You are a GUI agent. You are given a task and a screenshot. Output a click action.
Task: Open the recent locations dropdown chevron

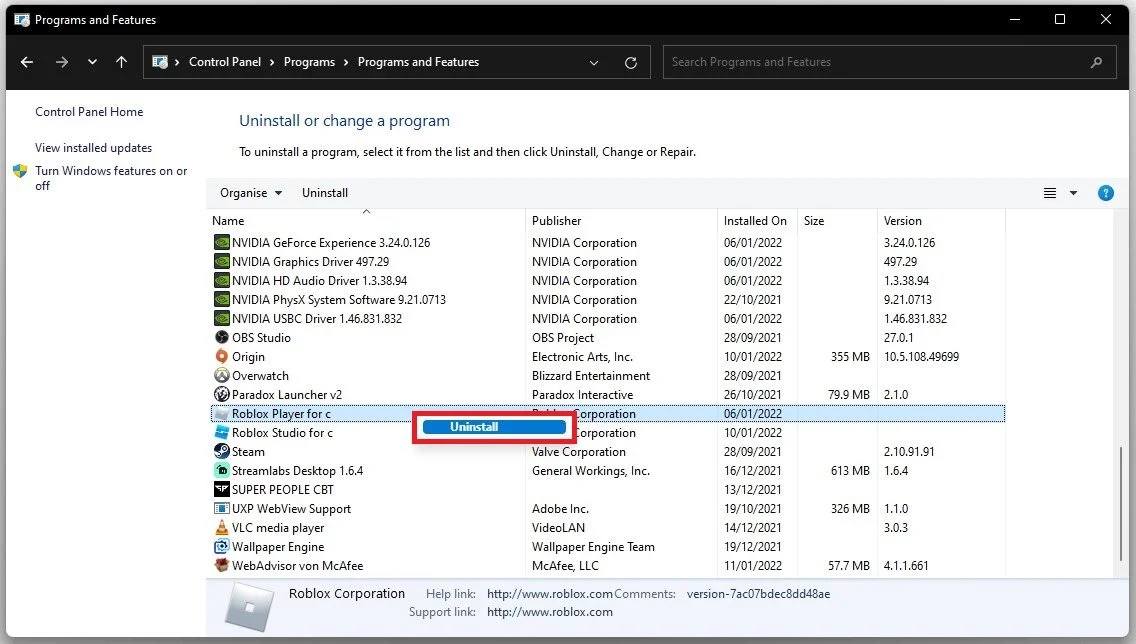click(x=92, y=62)
